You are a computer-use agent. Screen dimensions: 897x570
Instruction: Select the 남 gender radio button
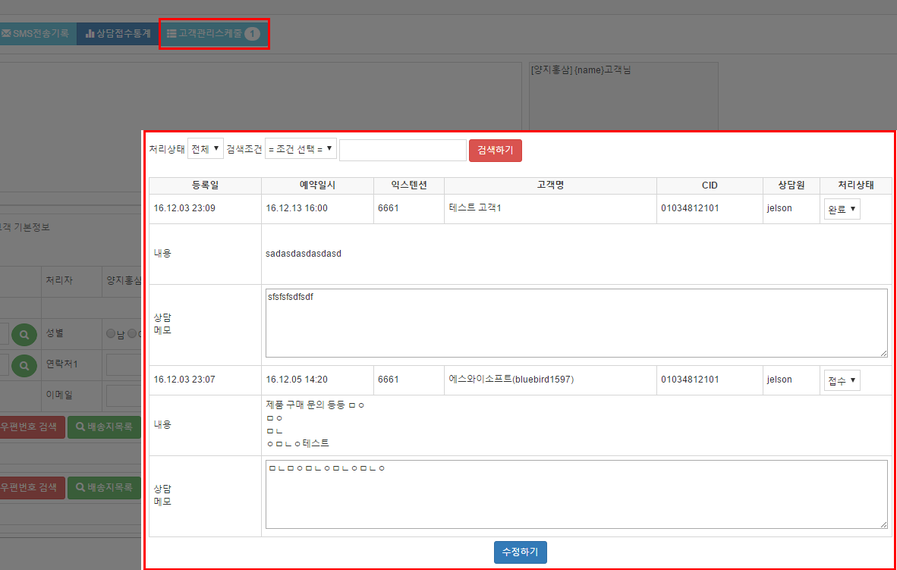coord(112,335)
